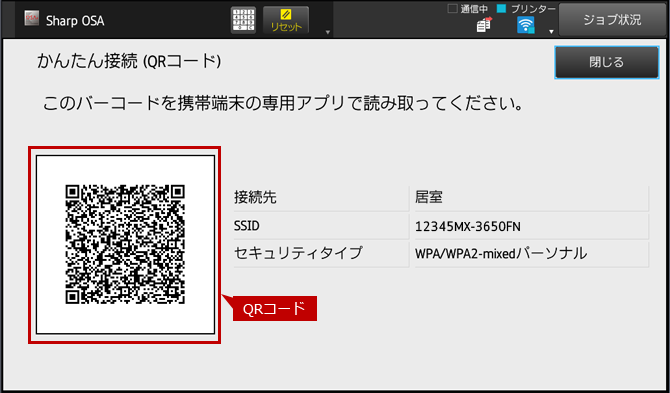Expand the arrow next to リセット
The width and height of the screenshot is (670, 393).
pyautogui.click(x=328, y=32)
